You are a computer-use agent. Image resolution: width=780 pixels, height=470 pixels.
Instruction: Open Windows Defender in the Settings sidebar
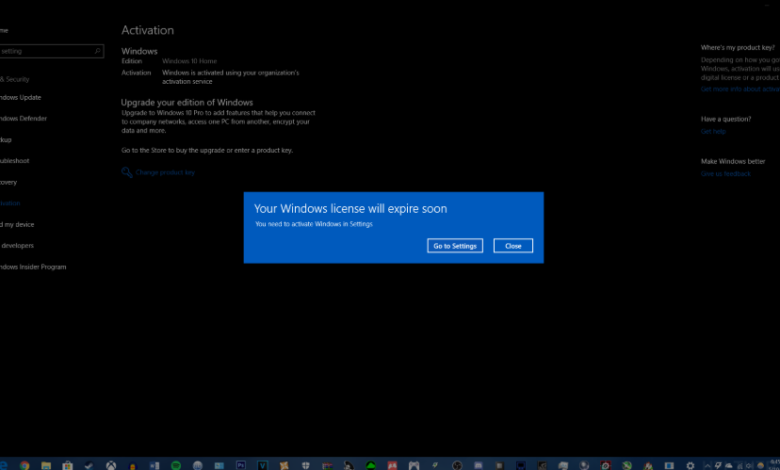click(23, 118)
